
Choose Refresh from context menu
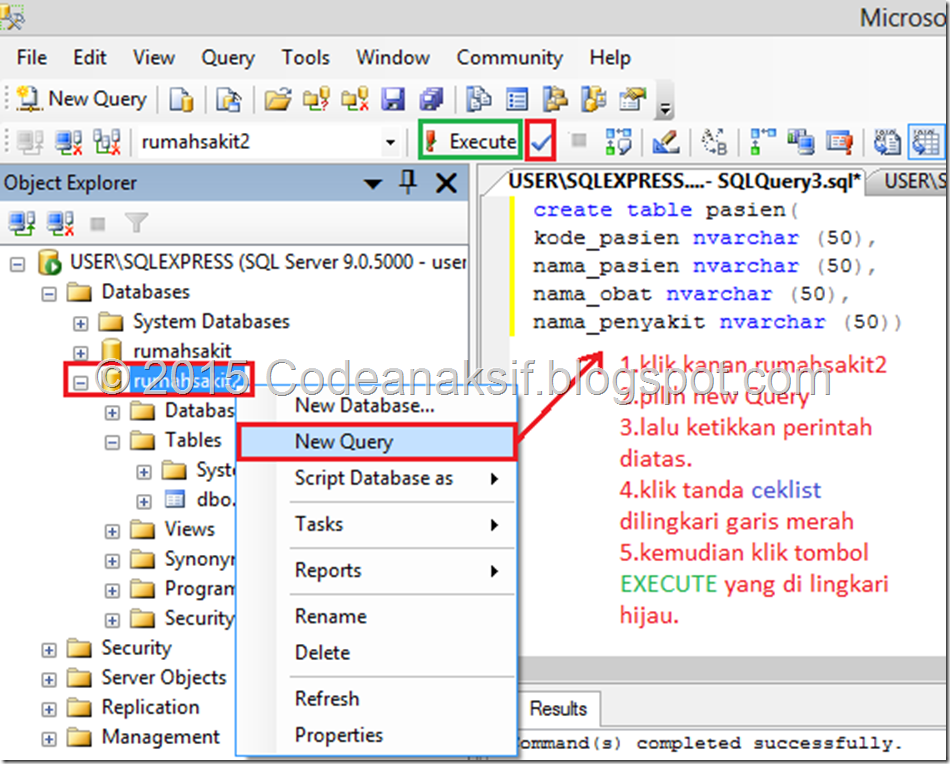376,699
